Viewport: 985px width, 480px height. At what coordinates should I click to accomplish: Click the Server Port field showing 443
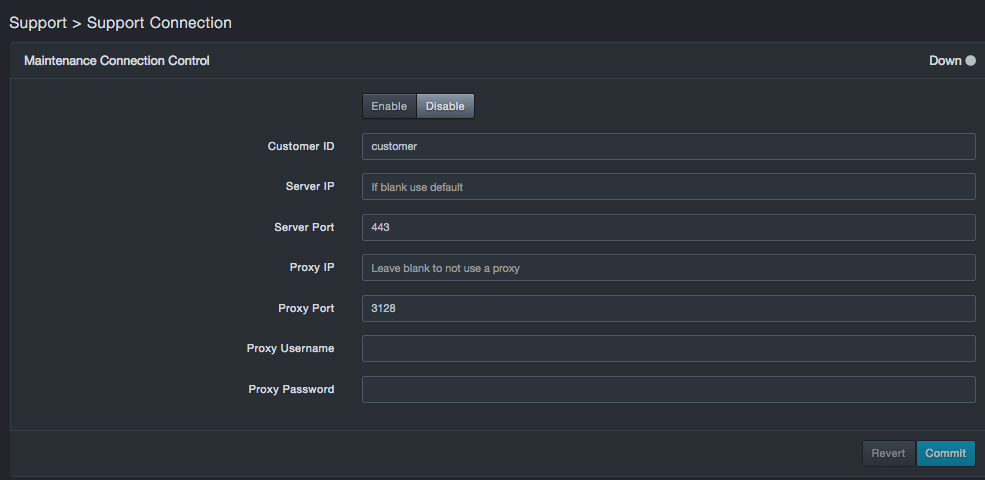668,227
